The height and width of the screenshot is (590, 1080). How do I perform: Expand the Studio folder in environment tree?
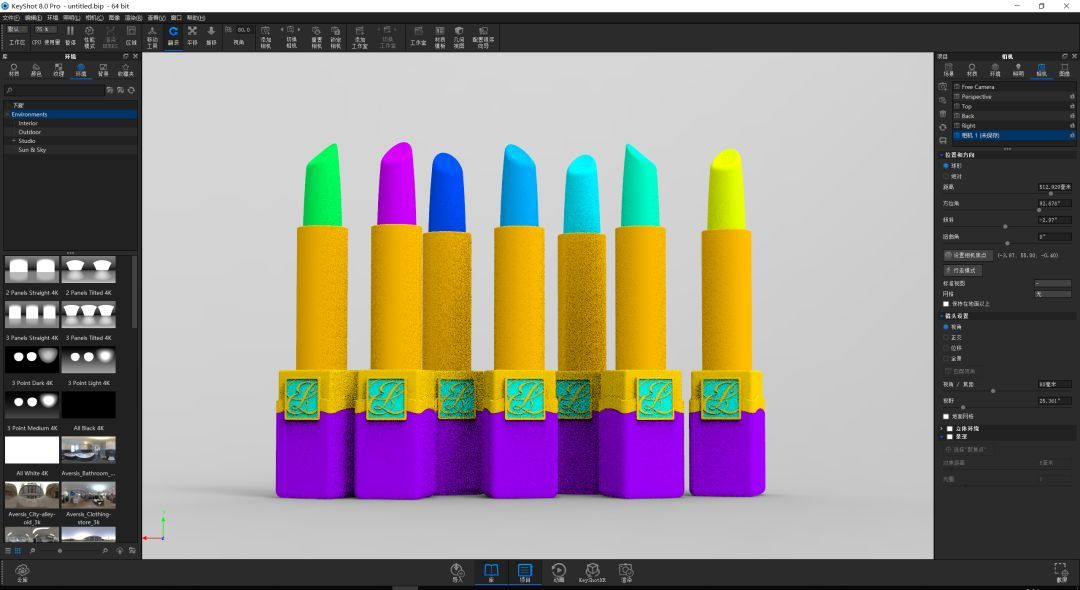click(14, 141)
